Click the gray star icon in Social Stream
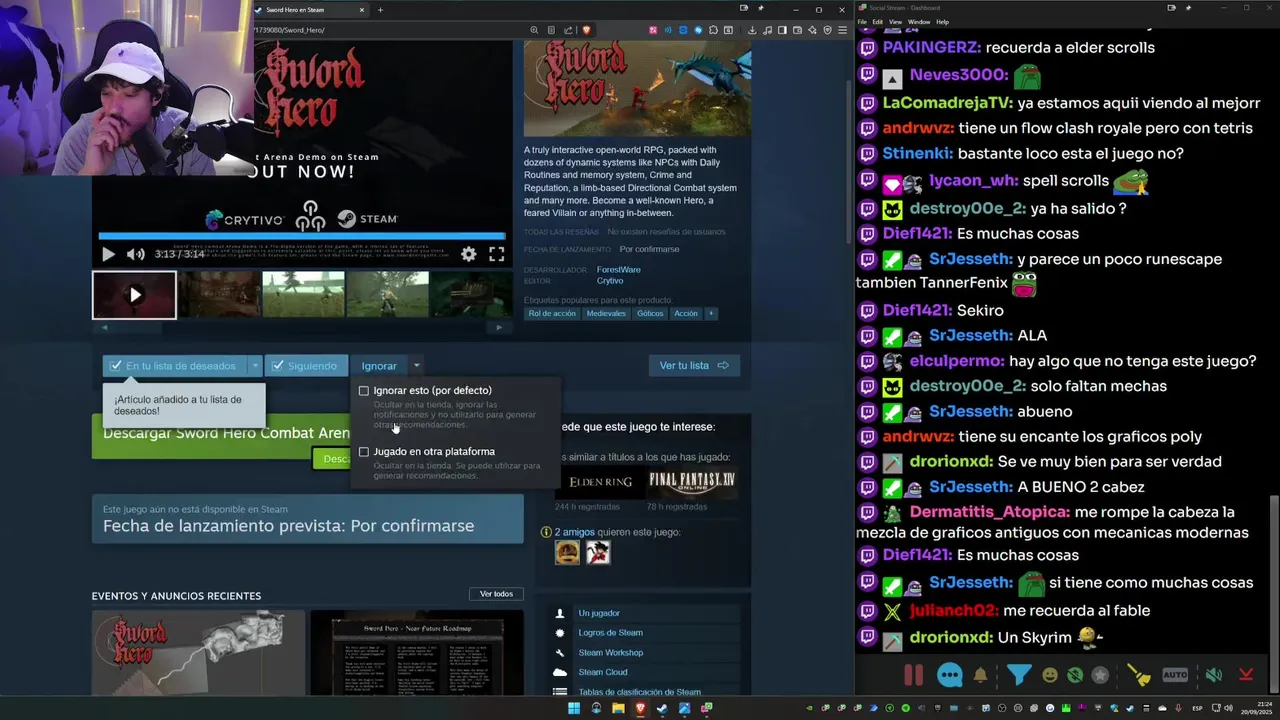This screenshot has height=720, width=1280. (1100, 675)
